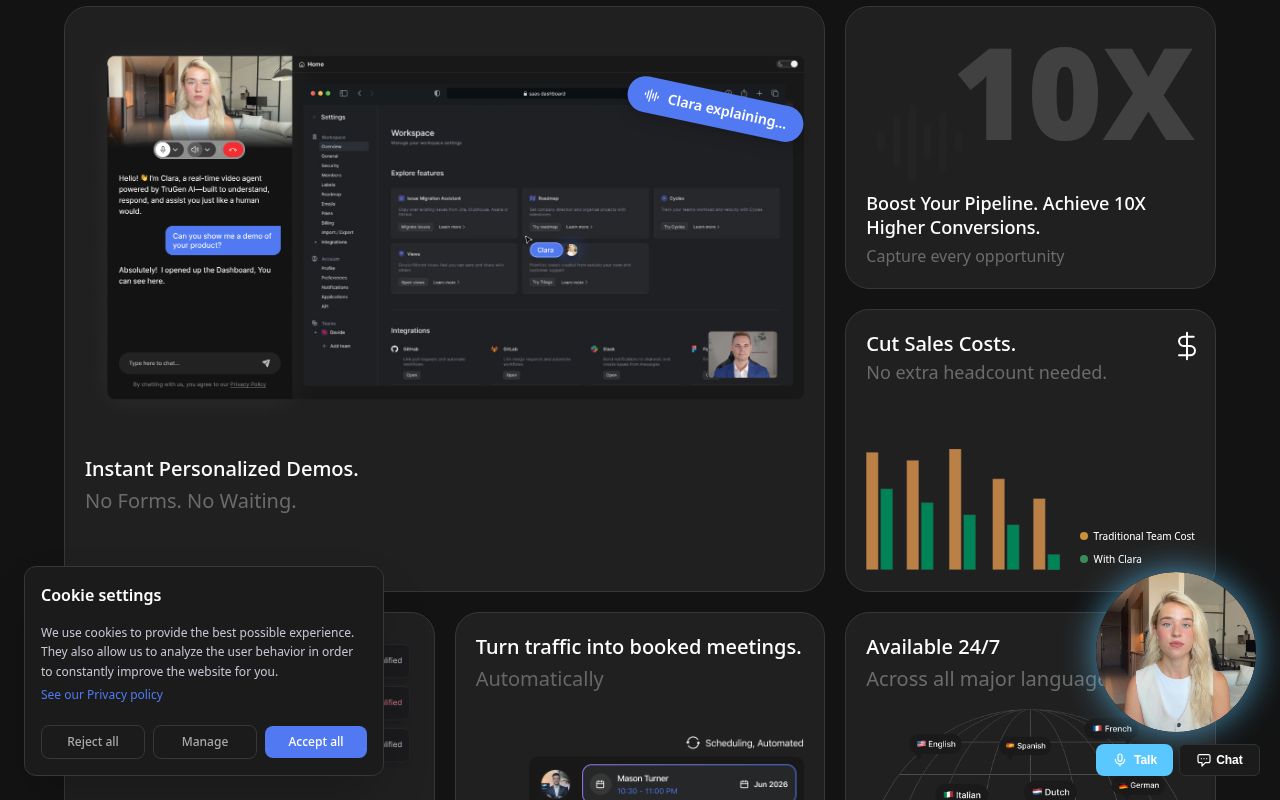This screenshot has height=800, width=1280.
Task: Toggle the switch at the demo's top-right corner
Action: pos(788,64)
